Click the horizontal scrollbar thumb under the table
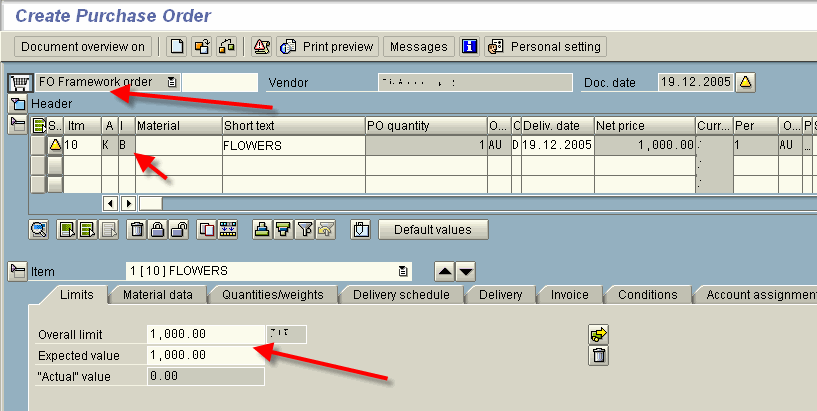 tap(151, 204)
